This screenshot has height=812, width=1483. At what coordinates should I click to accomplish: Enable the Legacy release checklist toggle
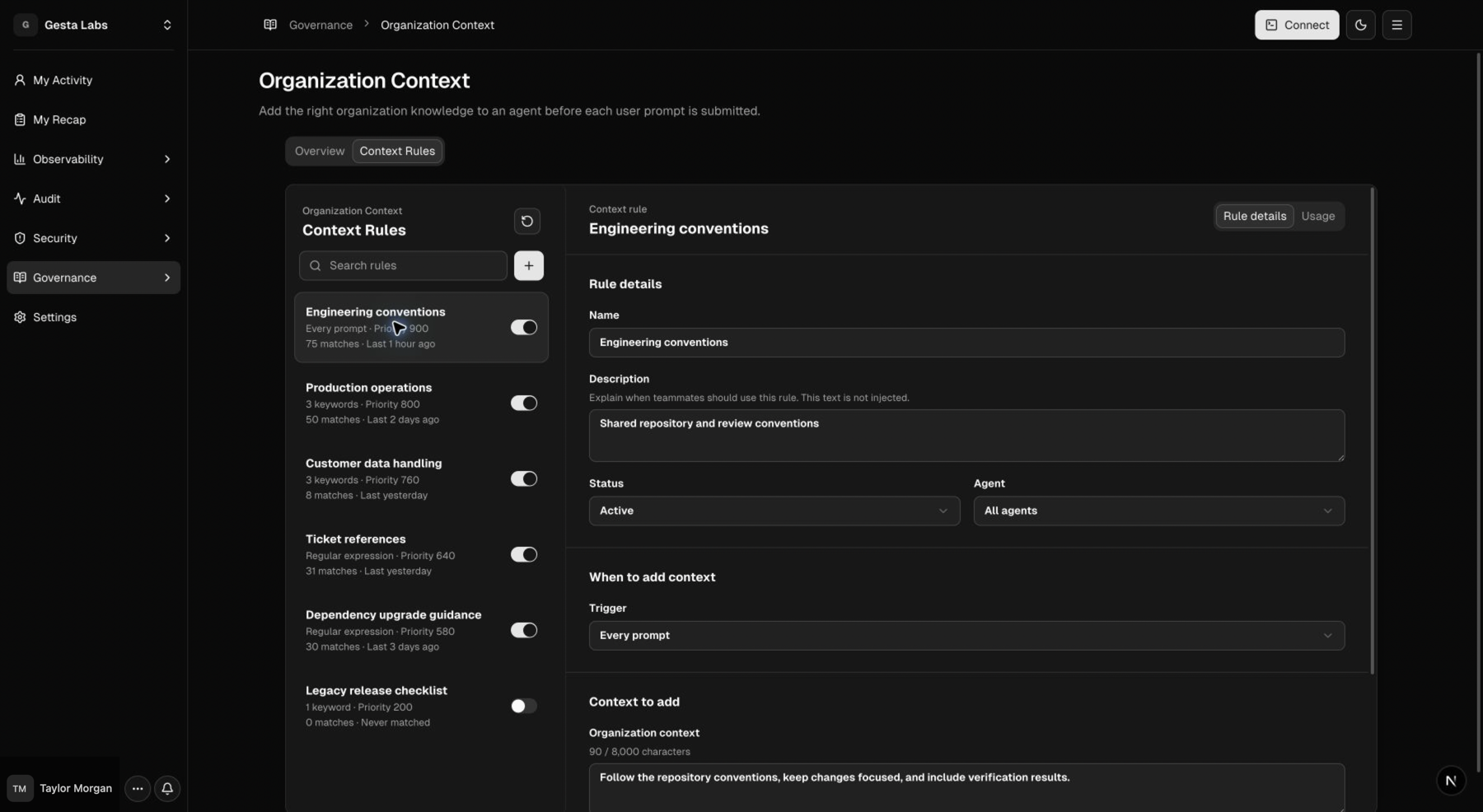[524, 706]
